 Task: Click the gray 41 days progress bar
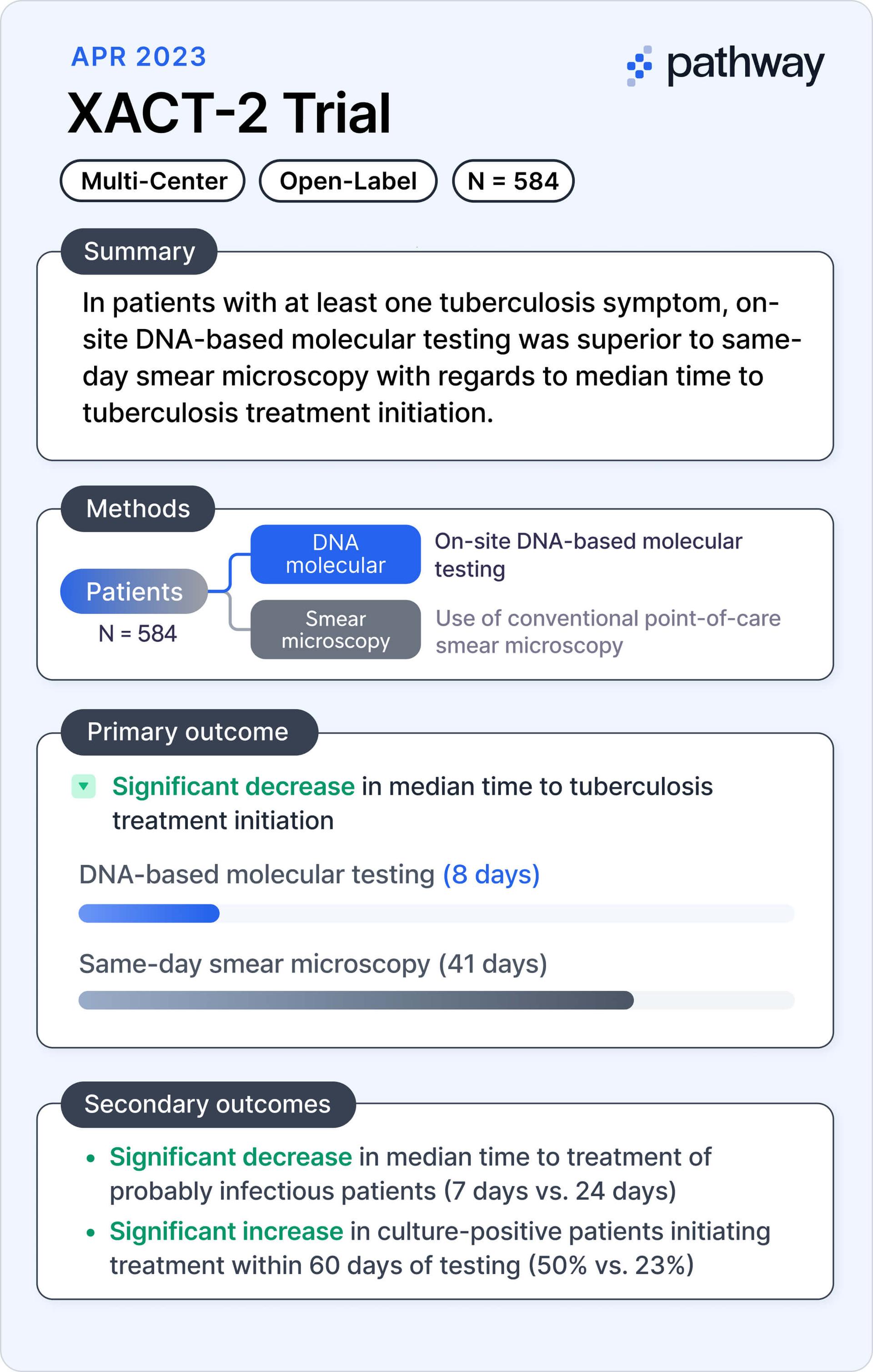[x=356, y=1000]
